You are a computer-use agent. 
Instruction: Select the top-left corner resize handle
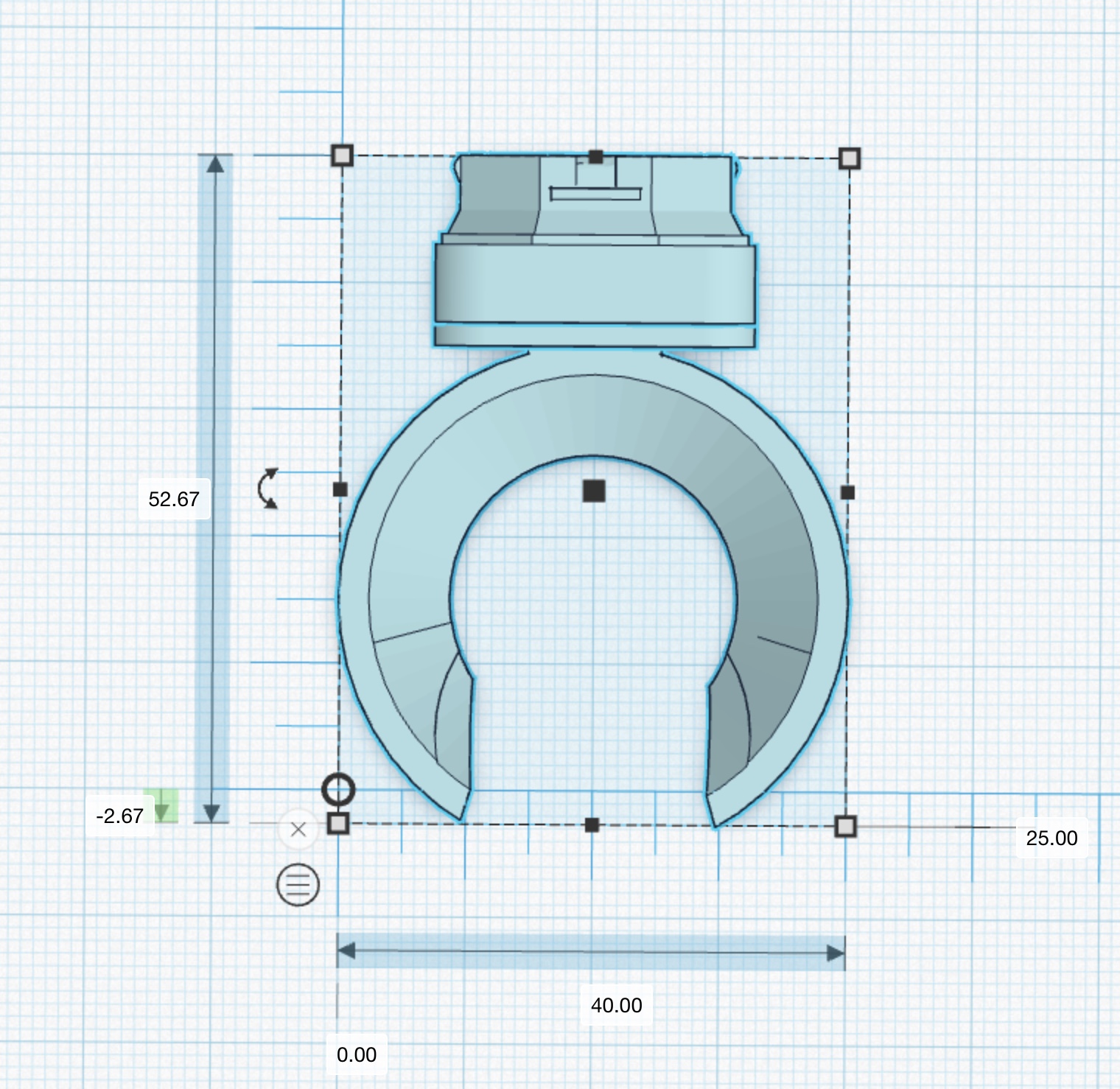tap(343, 155)
